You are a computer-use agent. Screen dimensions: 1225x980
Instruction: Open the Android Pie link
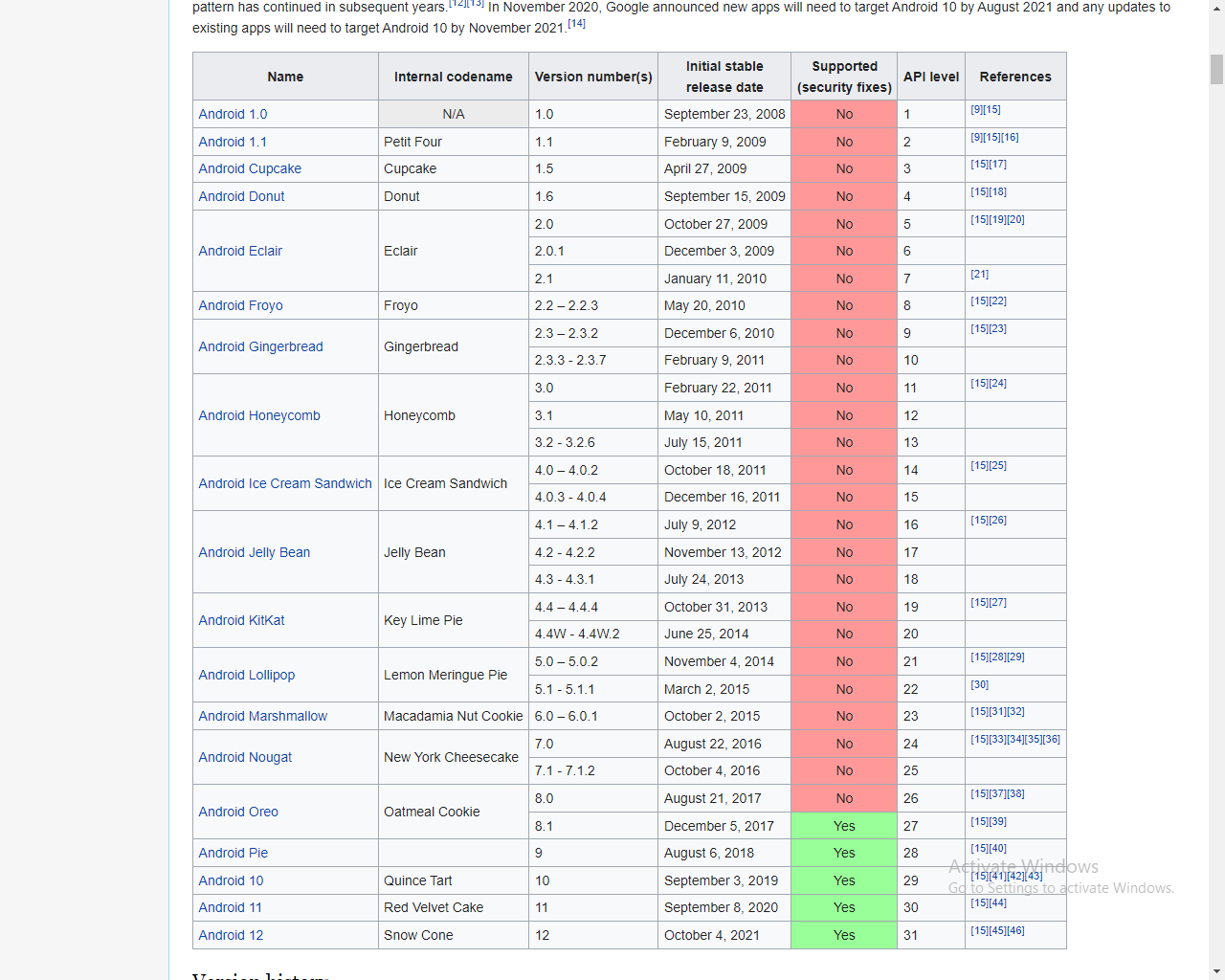point(233,853)
